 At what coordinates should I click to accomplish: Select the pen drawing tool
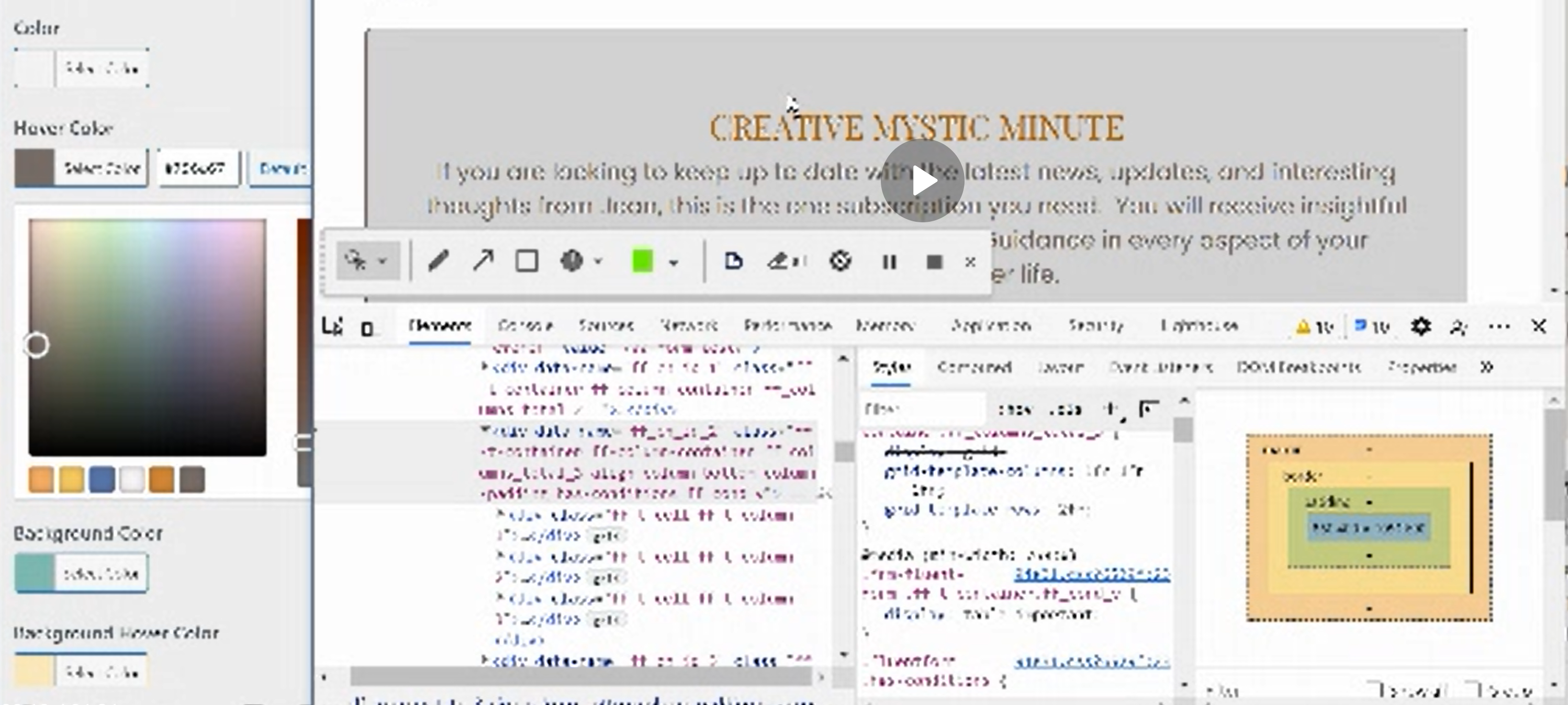click(438, 261)
